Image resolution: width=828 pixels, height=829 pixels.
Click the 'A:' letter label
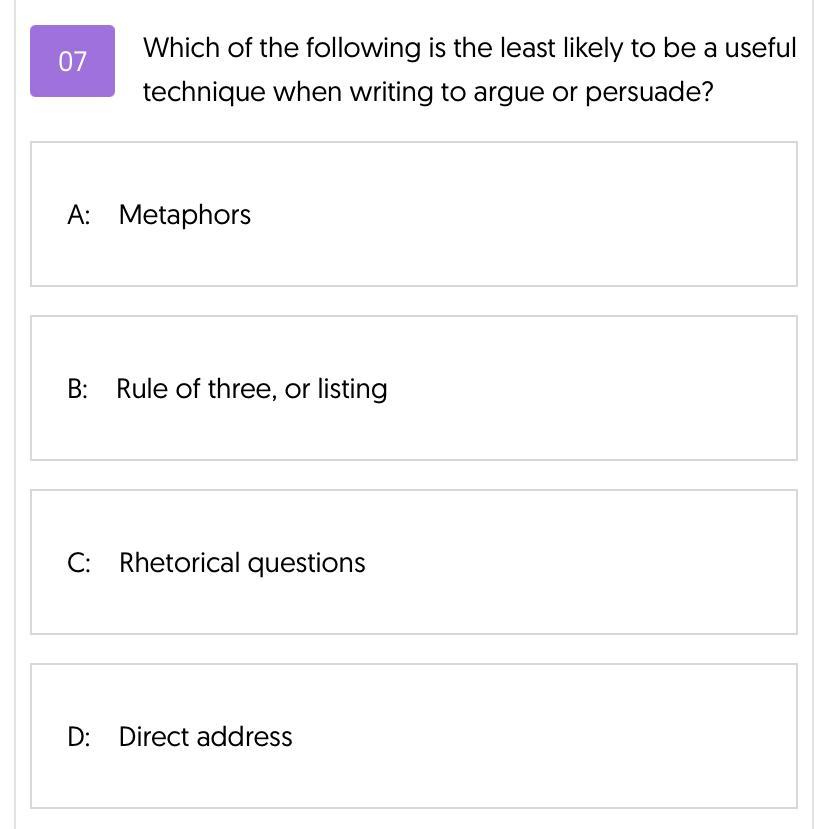(x=79, y=215)
